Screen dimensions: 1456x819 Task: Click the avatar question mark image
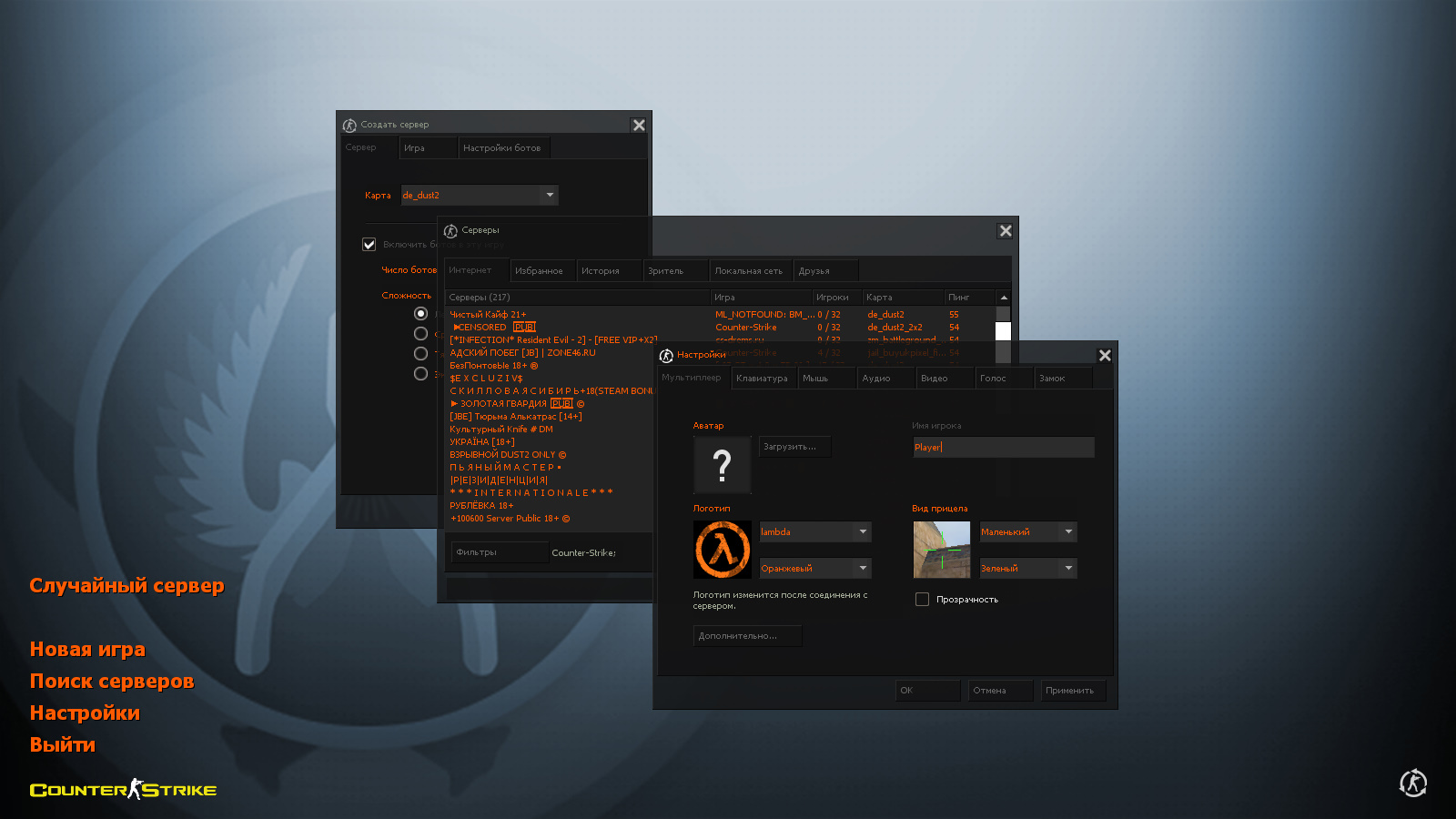(x=723, y=465)
